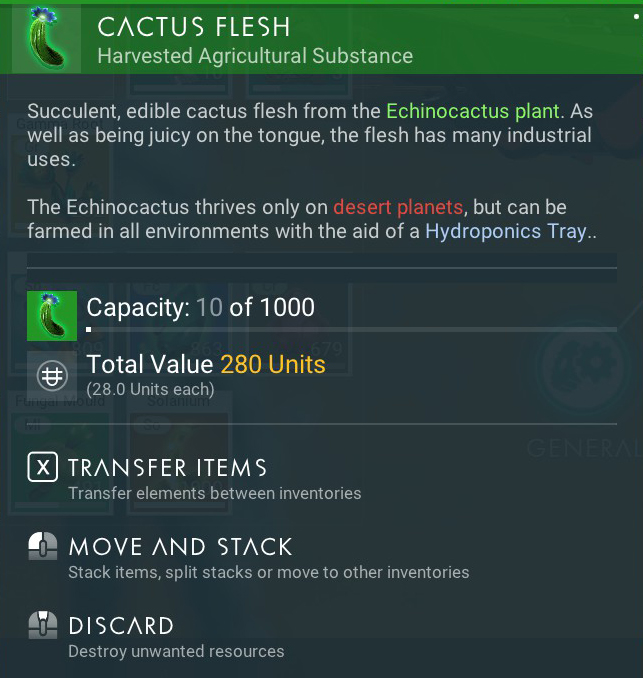Open the desert planets red link
The image size is (643, 678).
point(398,207)
